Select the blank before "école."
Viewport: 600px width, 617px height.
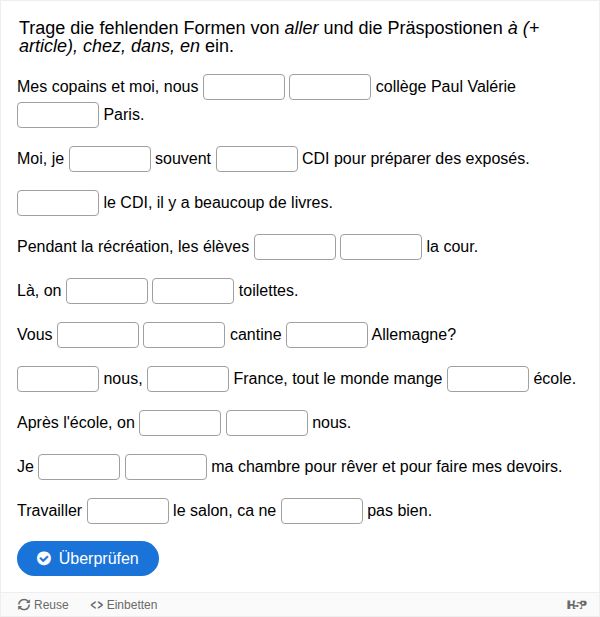[488, 379]
